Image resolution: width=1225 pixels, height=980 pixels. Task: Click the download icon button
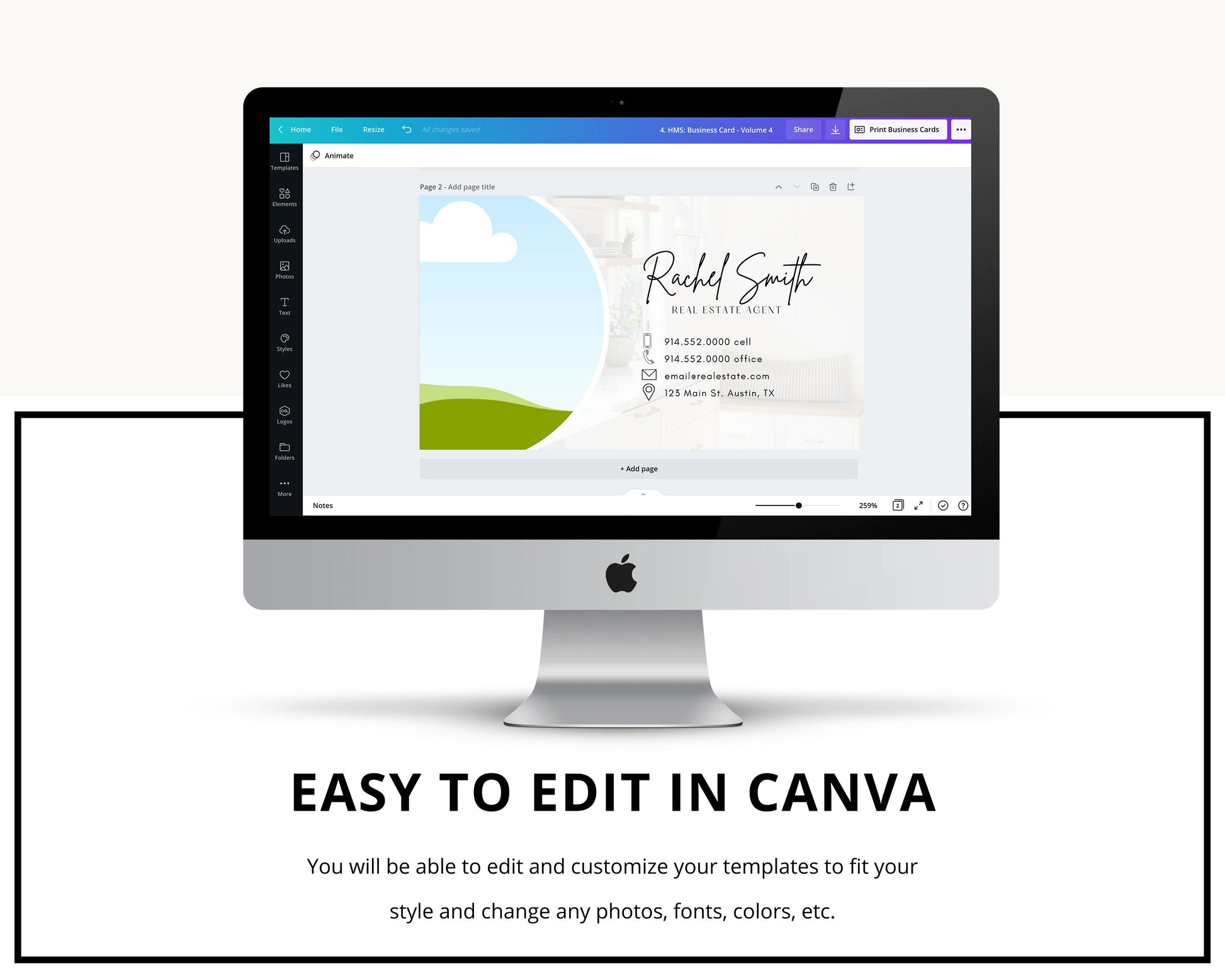point(836,129)
